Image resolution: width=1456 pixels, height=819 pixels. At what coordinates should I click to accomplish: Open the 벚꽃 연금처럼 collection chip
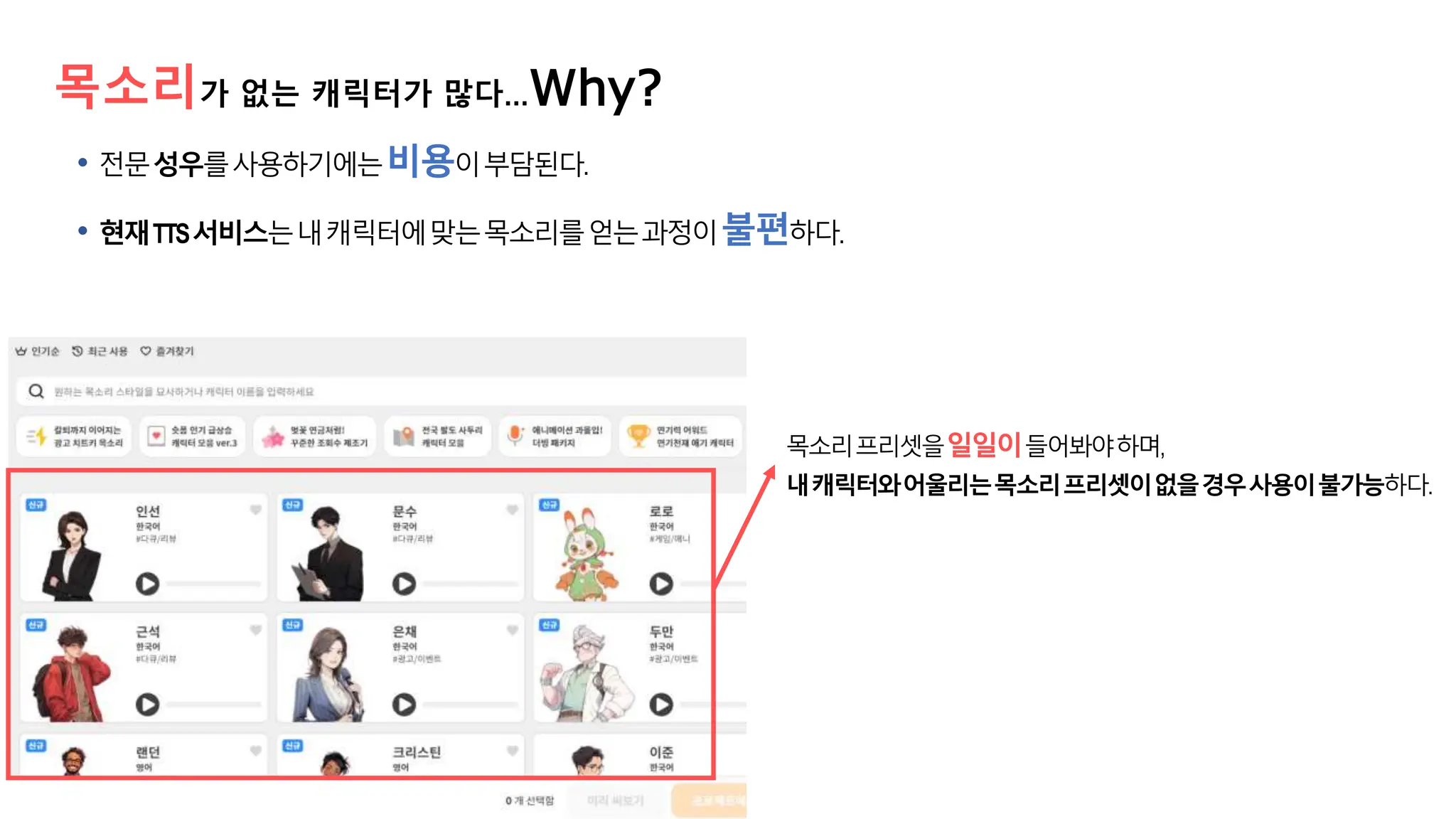coord(315,436)
